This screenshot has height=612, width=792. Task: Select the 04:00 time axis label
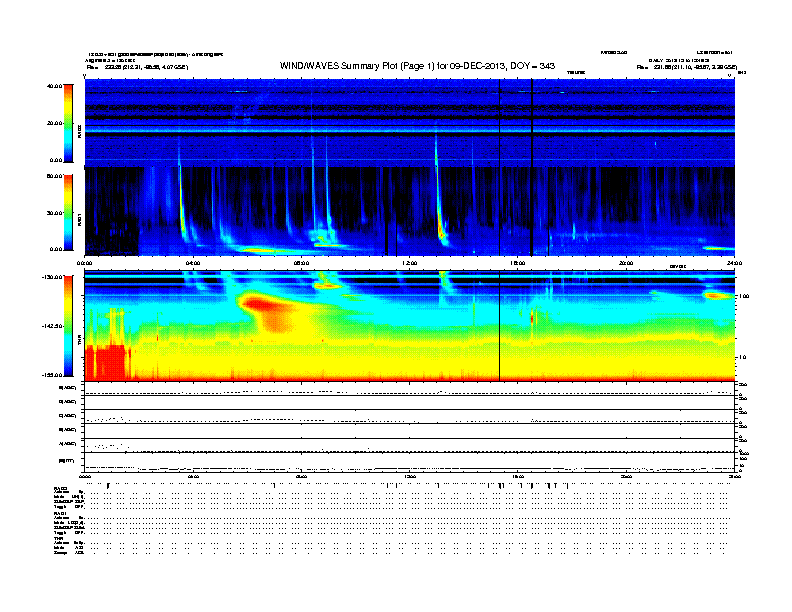pyautogui.click(x=193, y=263)
